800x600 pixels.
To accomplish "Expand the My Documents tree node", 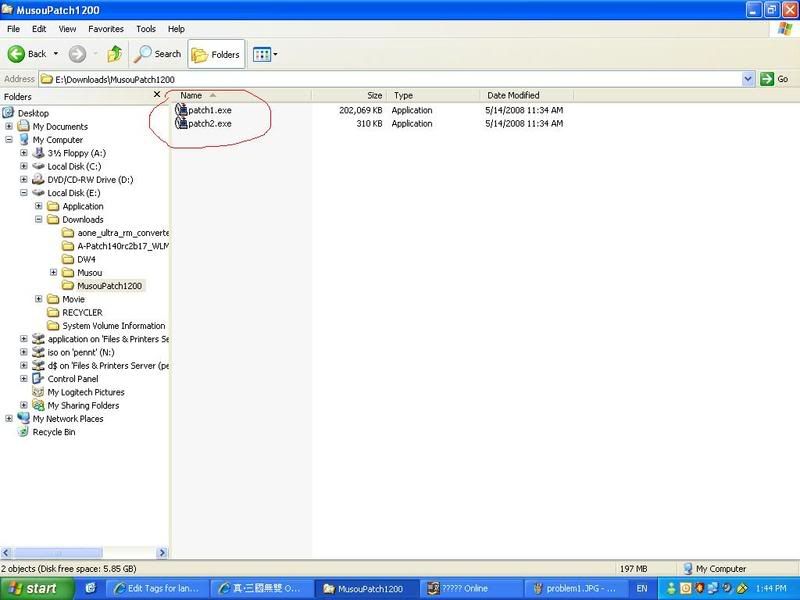I will point(10,127).
